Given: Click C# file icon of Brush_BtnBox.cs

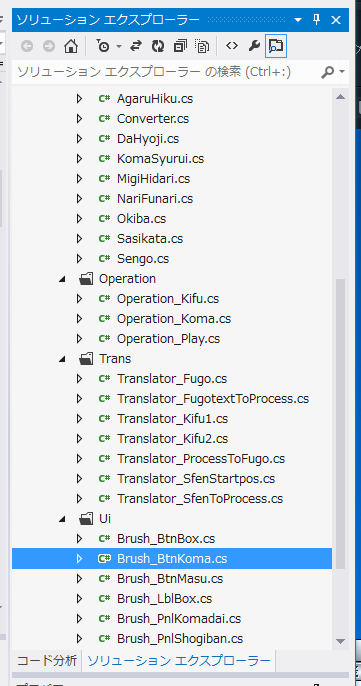Looking at the screenshot, I should point(104,539).
